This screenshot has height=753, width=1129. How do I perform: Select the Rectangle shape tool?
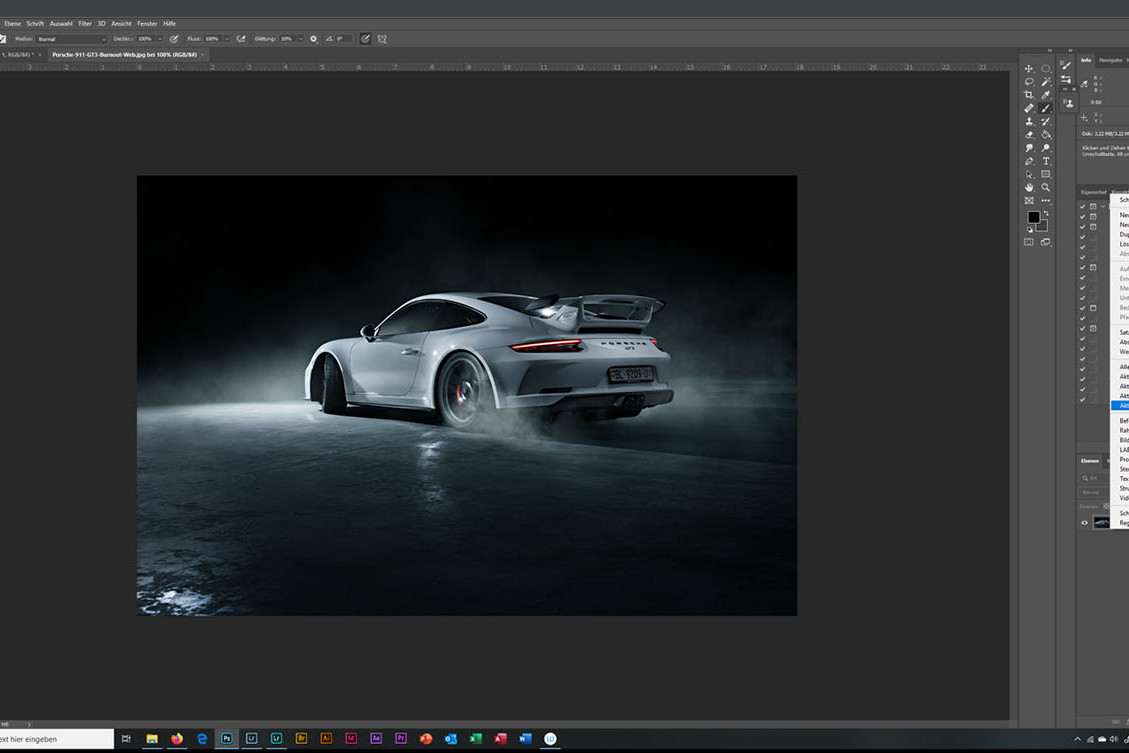click(x=1045, y=174)
